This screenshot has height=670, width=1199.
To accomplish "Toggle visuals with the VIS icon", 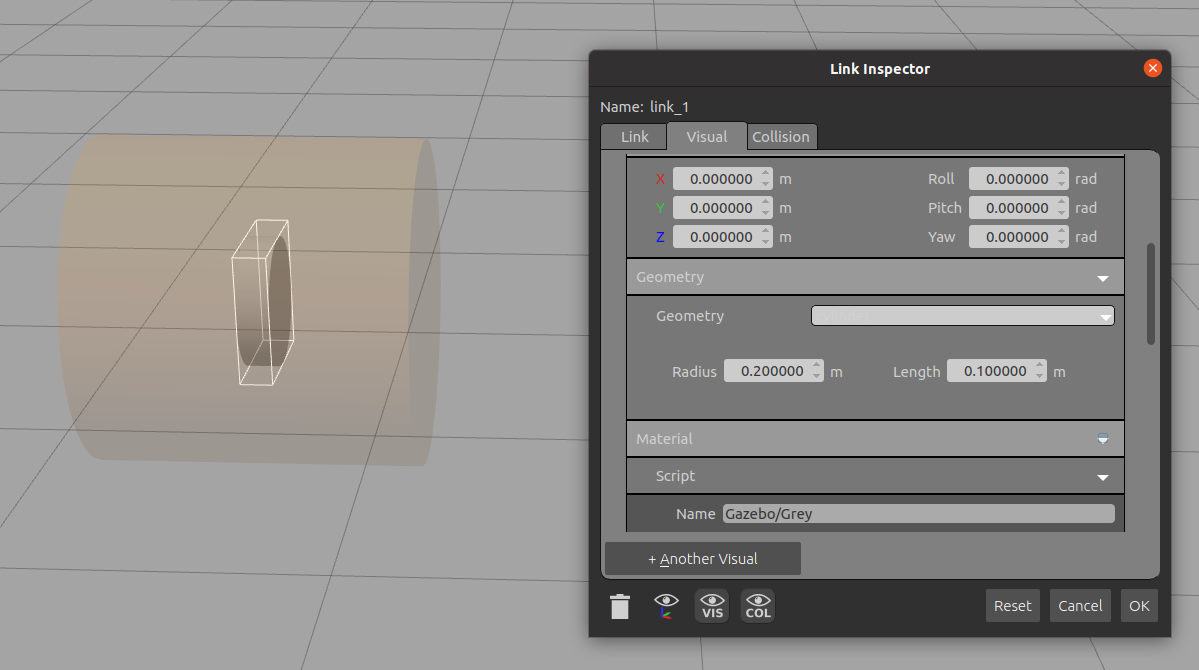I will [x=712, y=606].
